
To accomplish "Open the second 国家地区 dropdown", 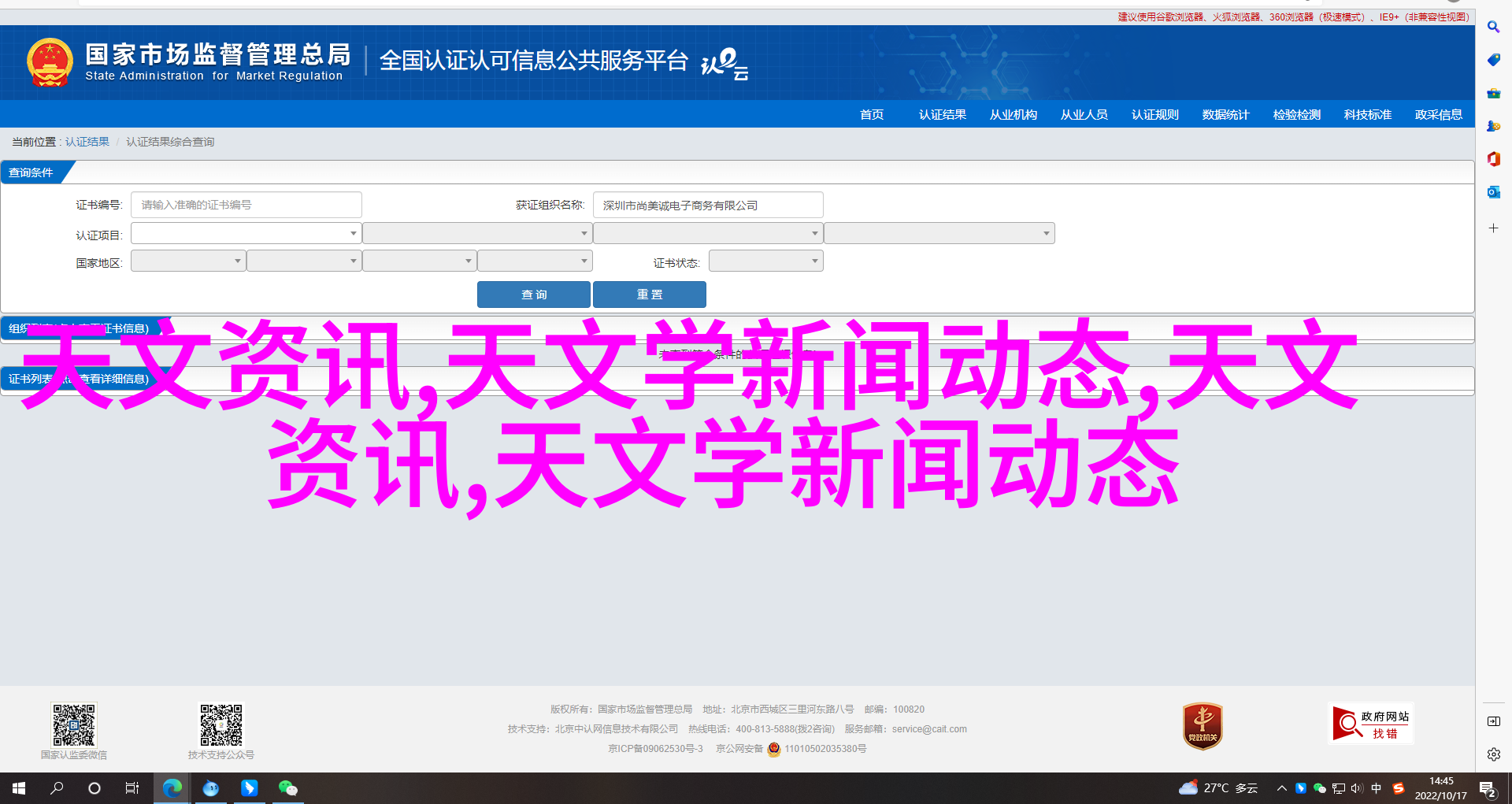I will [x=304, y=261].
